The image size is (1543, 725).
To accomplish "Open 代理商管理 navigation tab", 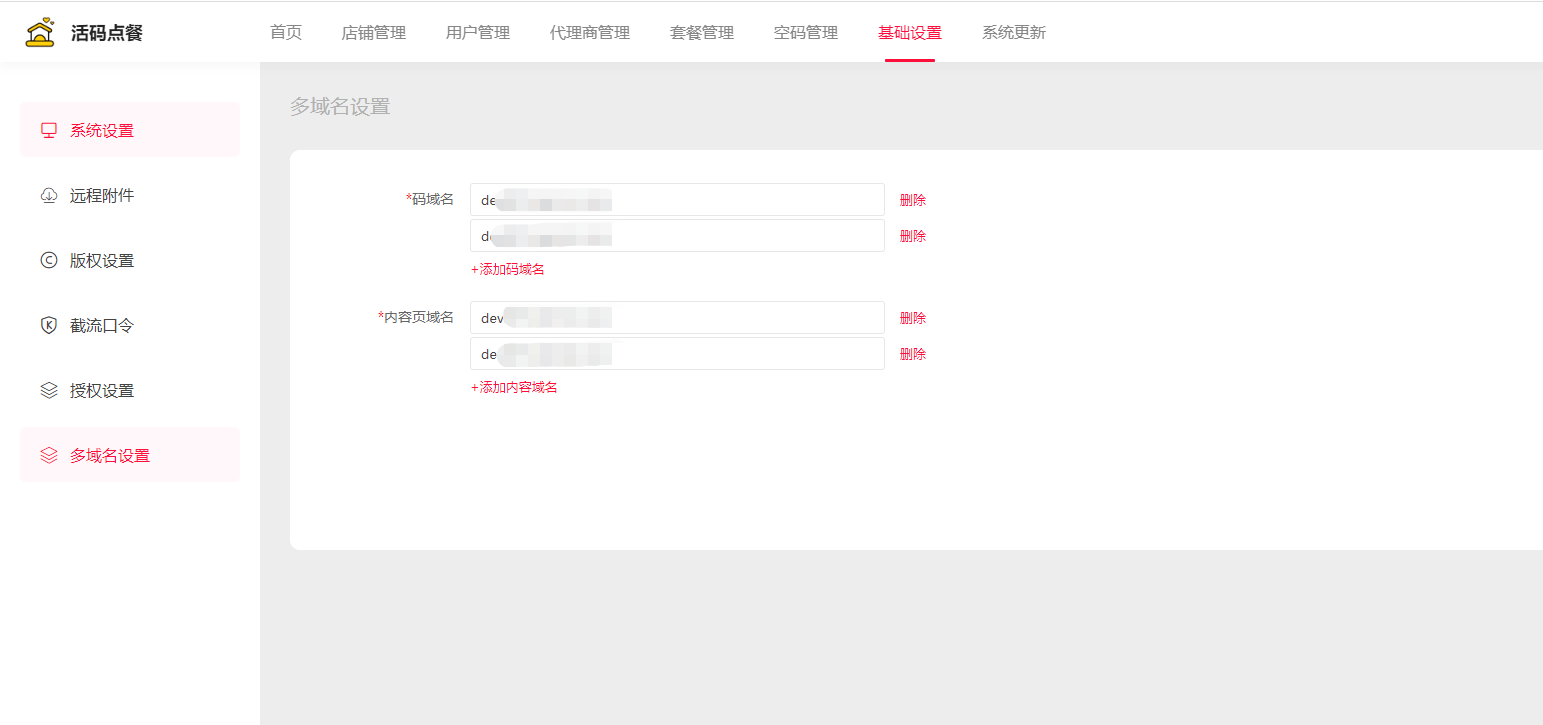I will click(x=589, y=33).
